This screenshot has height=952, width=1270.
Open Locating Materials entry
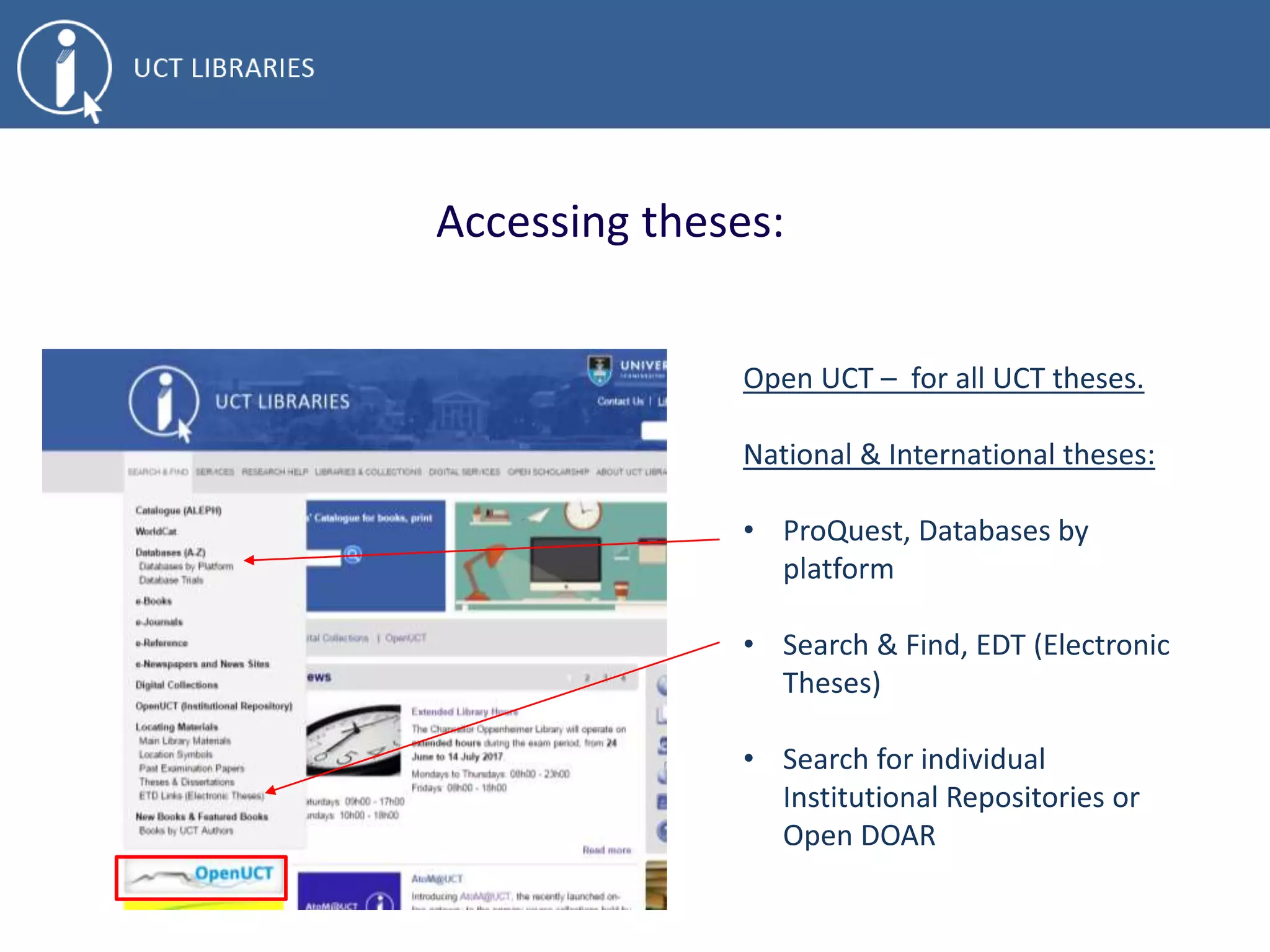pos(177,726)
